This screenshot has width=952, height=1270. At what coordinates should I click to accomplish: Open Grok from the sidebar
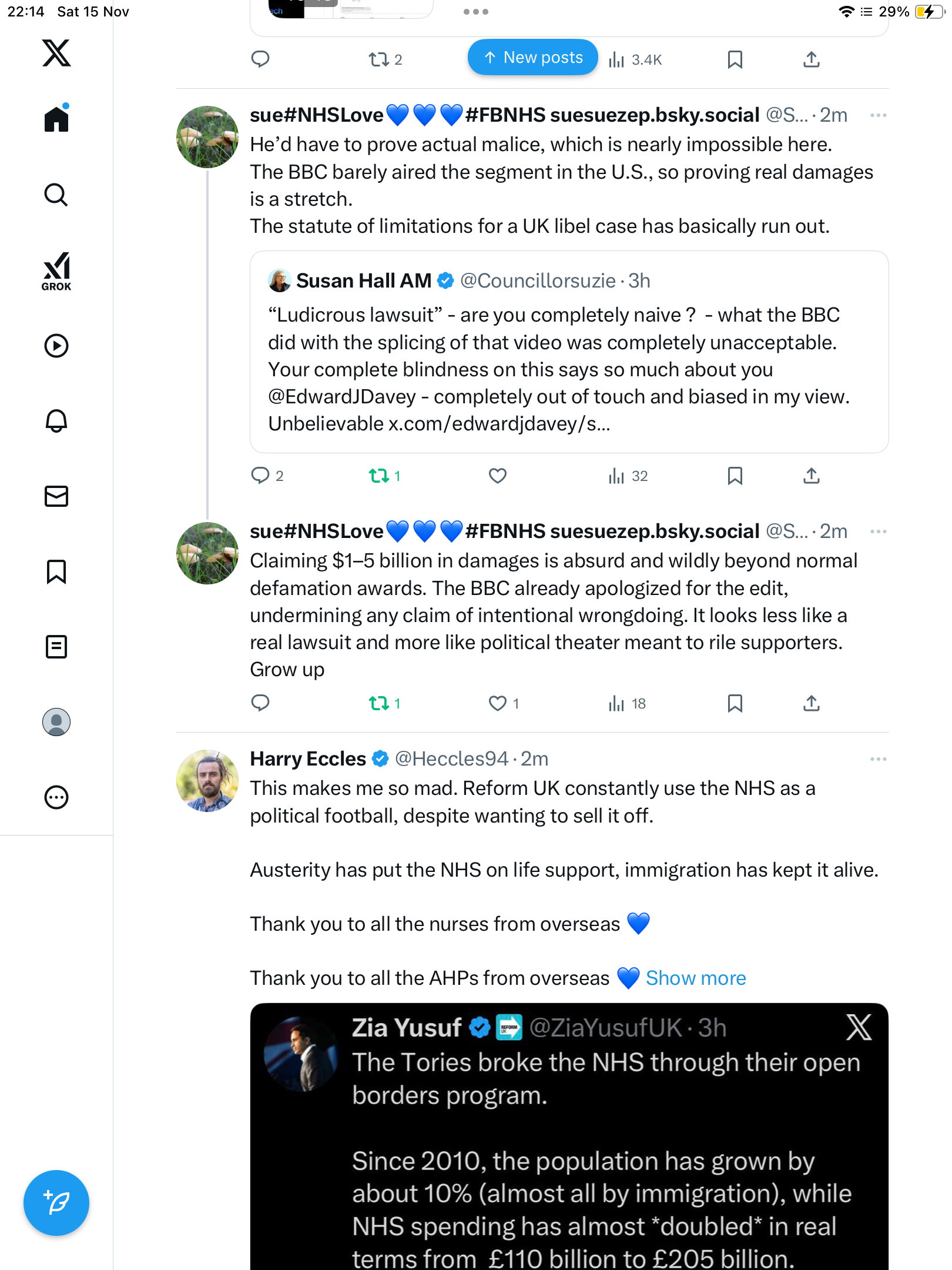(x=56, y=271)
